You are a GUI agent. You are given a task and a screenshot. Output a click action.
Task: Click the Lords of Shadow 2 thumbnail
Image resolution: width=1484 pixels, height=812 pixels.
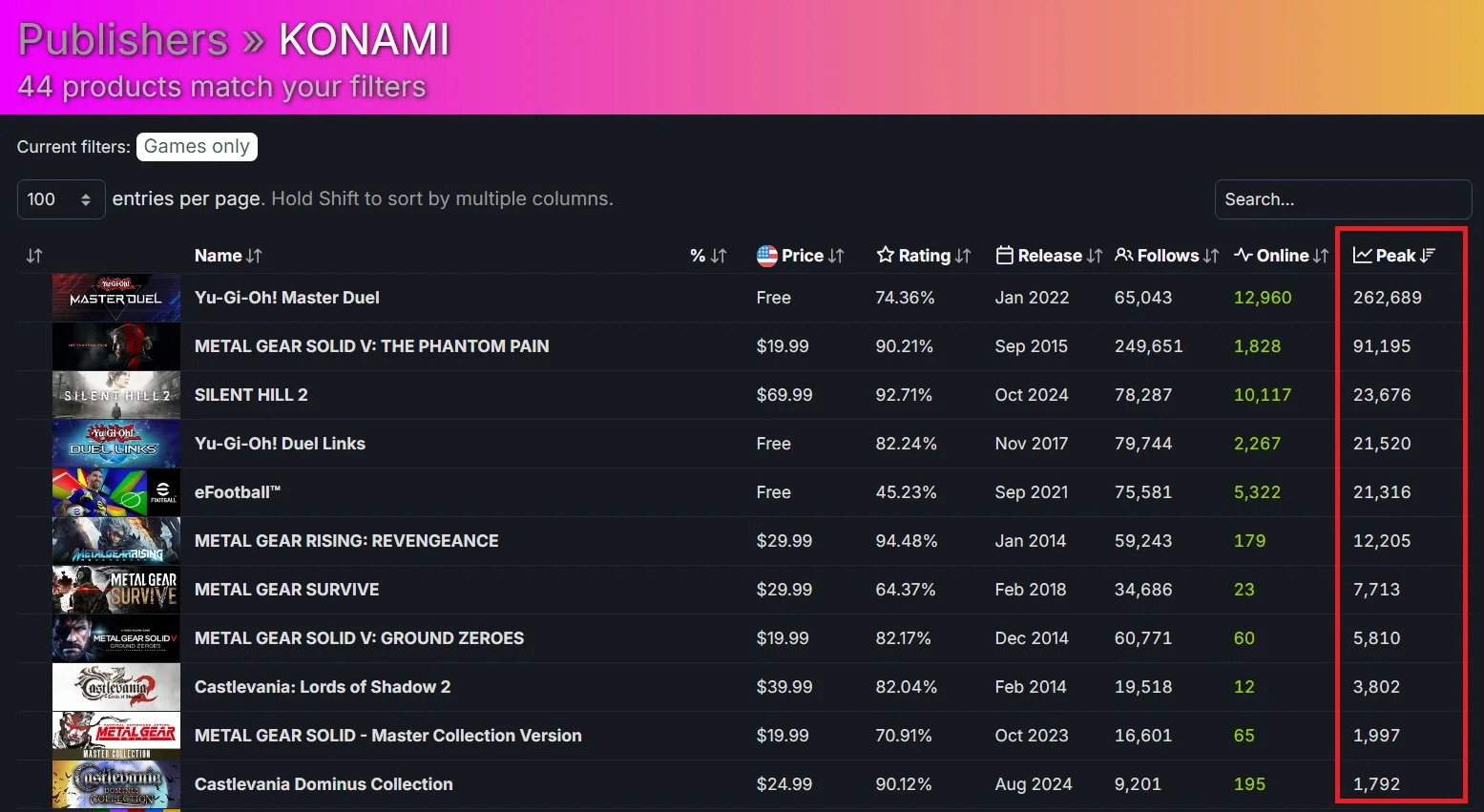[116, 687]
